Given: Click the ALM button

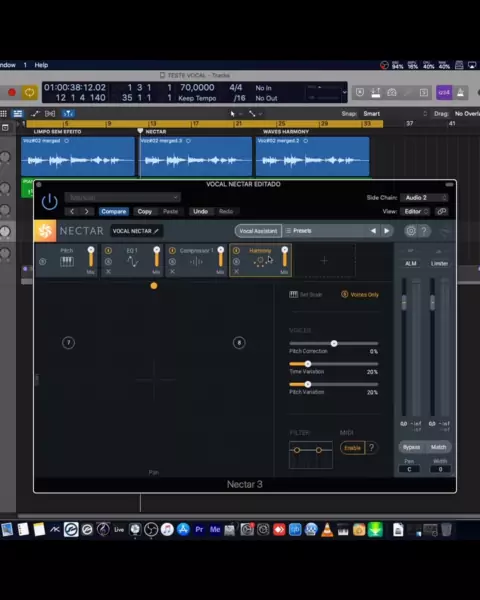Looking at the screenshot, I should coord(411,263).
